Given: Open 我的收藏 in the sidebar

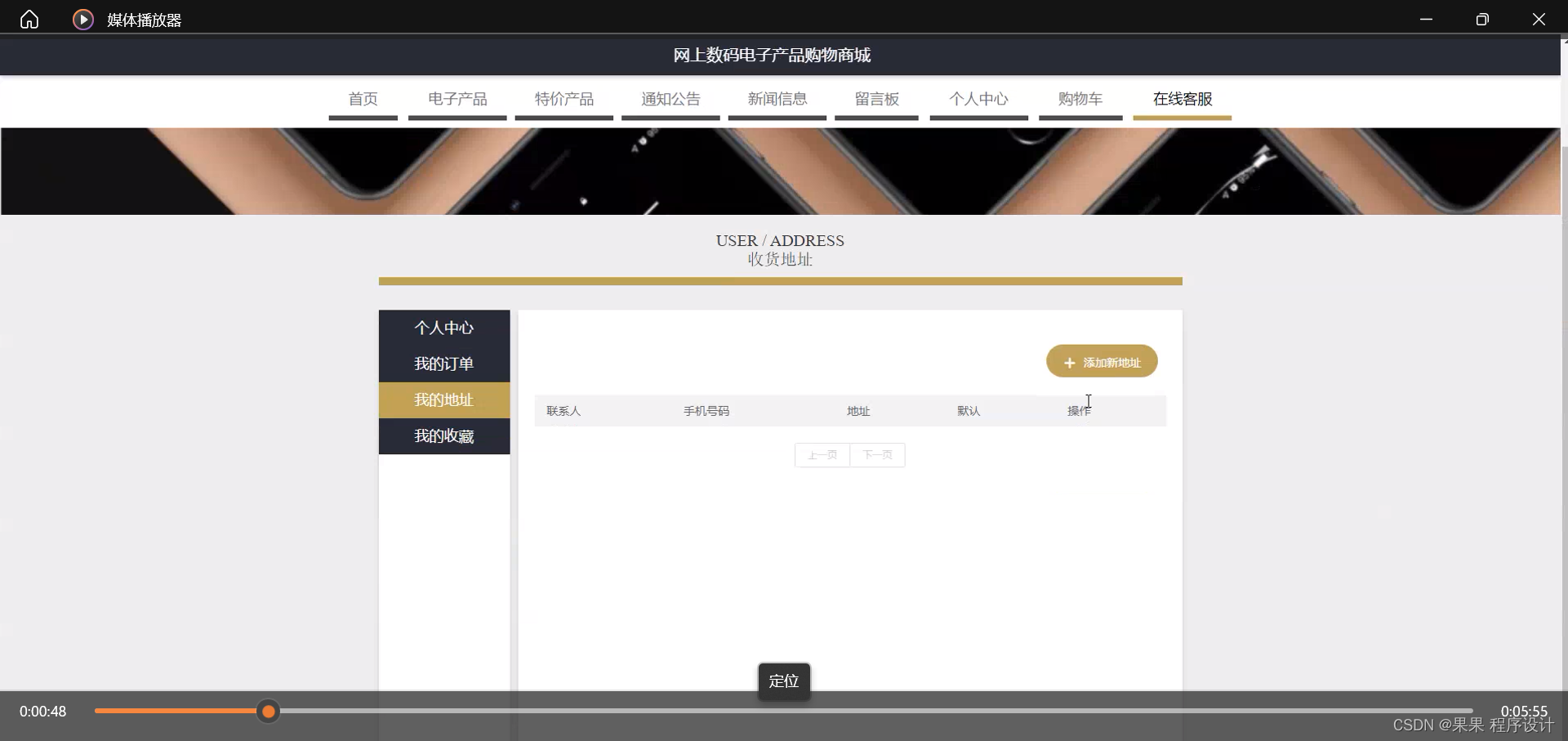Looking at the screenshot, I should [x=443, y=436].
